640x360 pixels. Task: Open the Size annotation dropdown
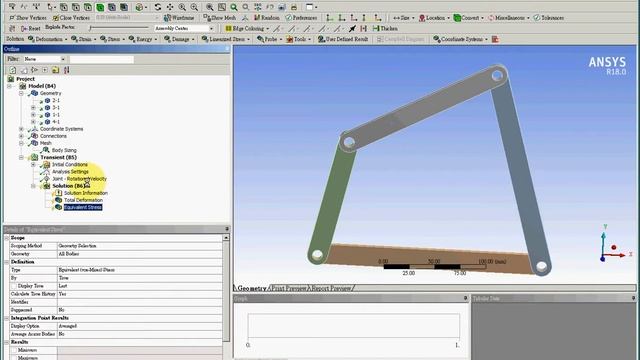click(x=403, y=18)
